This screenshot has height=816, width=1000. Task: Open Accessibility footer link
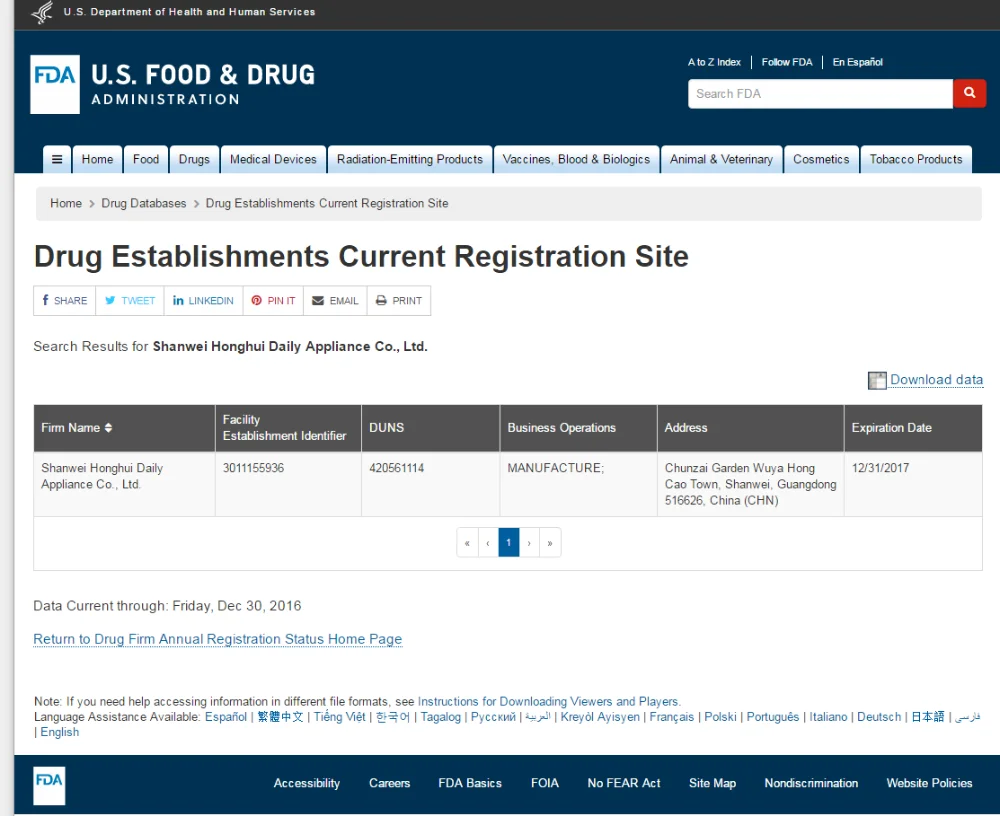307,783
